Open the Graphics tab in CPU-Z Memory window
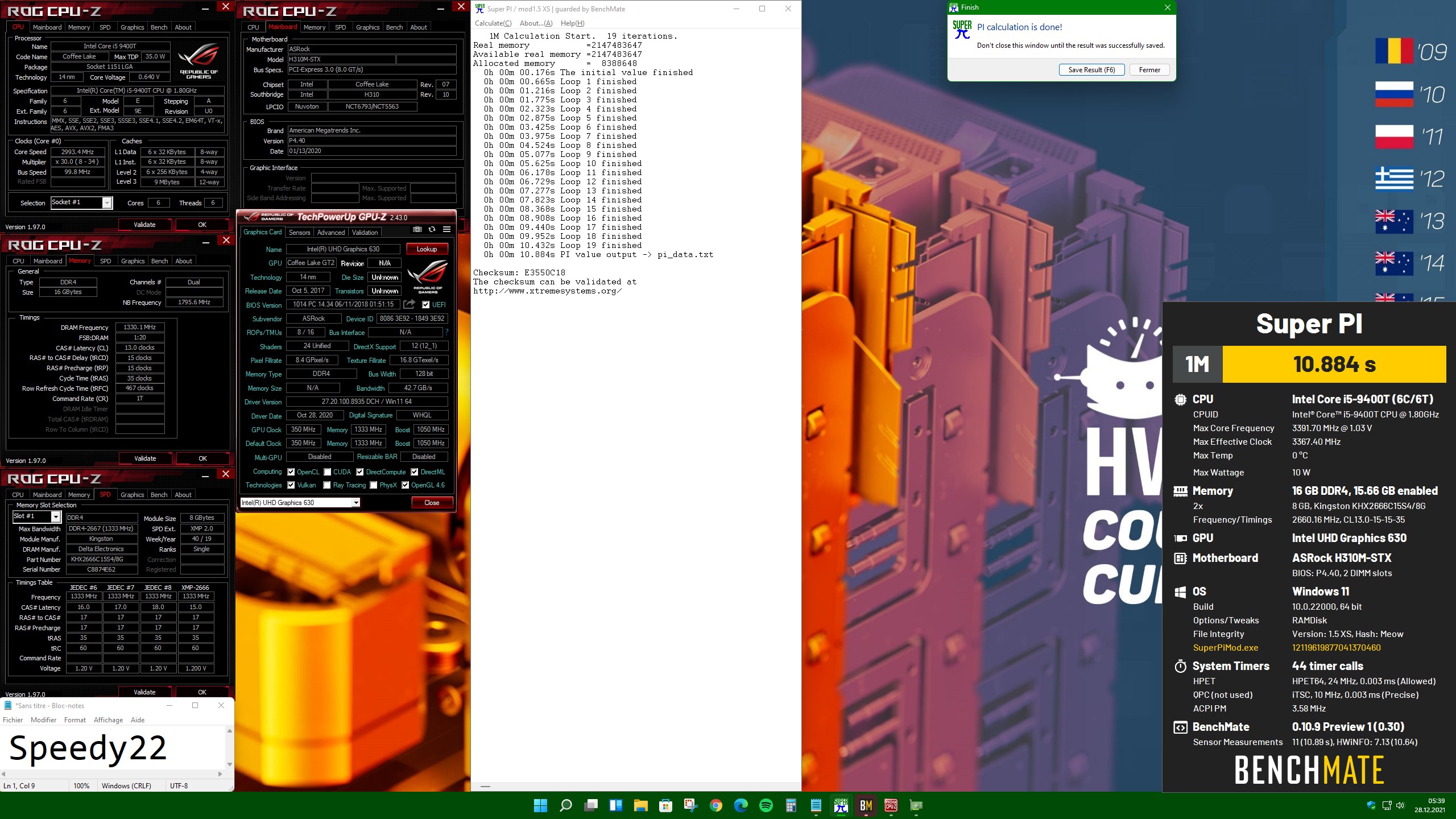 click(133, 260)
